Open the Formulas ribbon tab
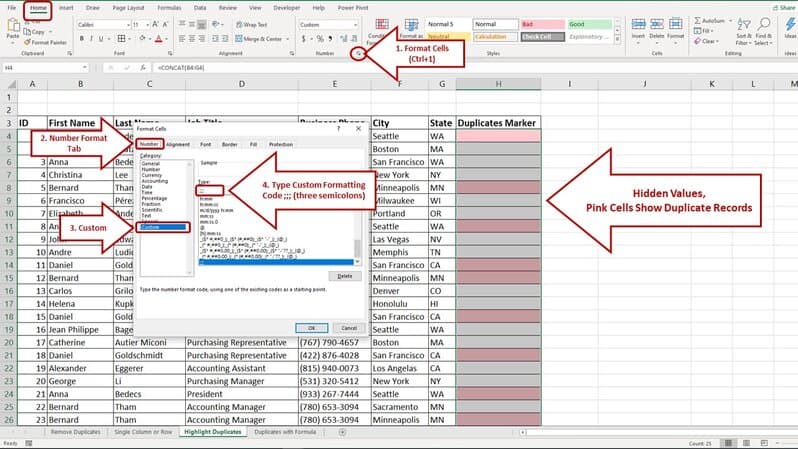Viewport: 798px width, 449px height. pyautogui.click(x=169, y=8)
